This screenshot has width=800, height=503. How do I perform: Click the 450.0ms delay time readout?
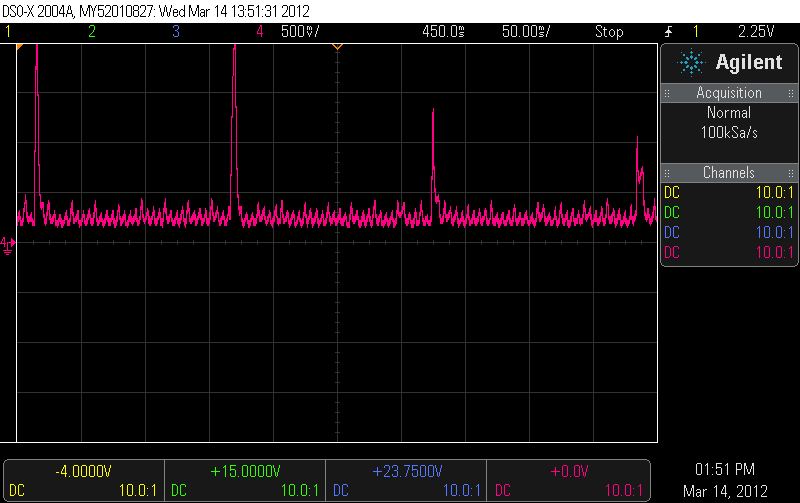(x=443, y=32)
